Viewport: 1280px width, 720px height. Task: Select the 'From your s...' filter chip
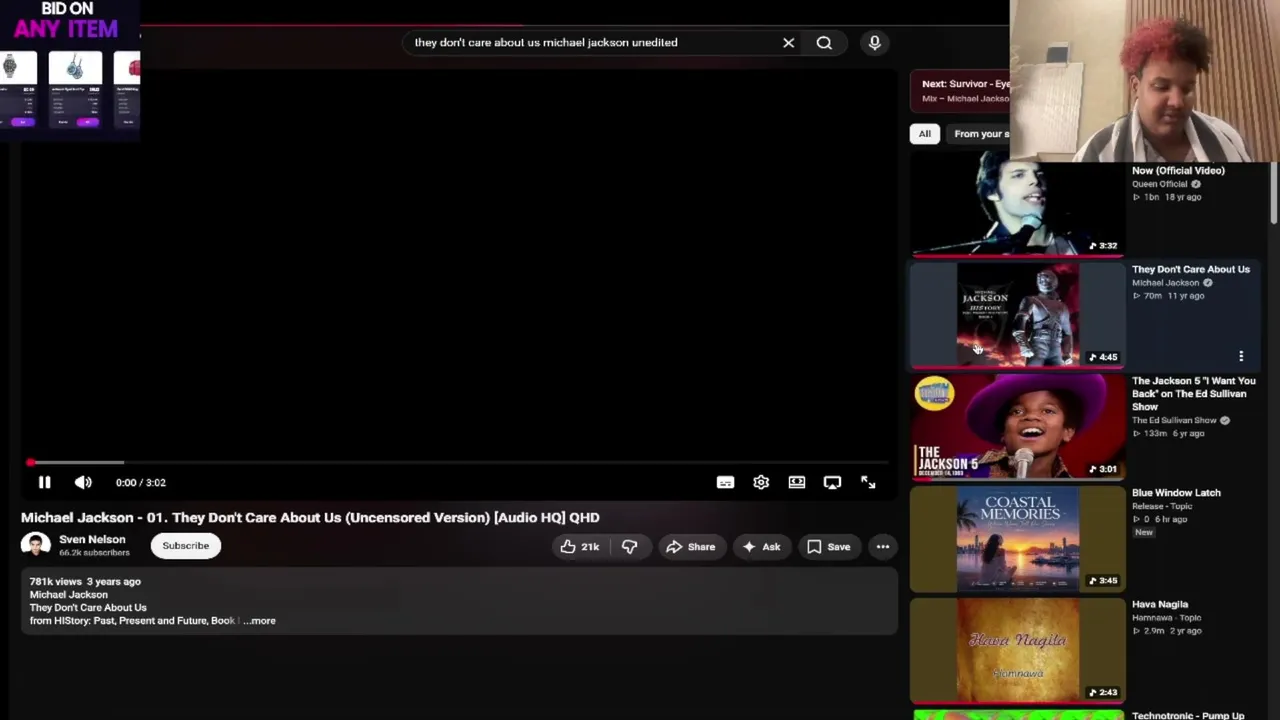click(981, 134)
